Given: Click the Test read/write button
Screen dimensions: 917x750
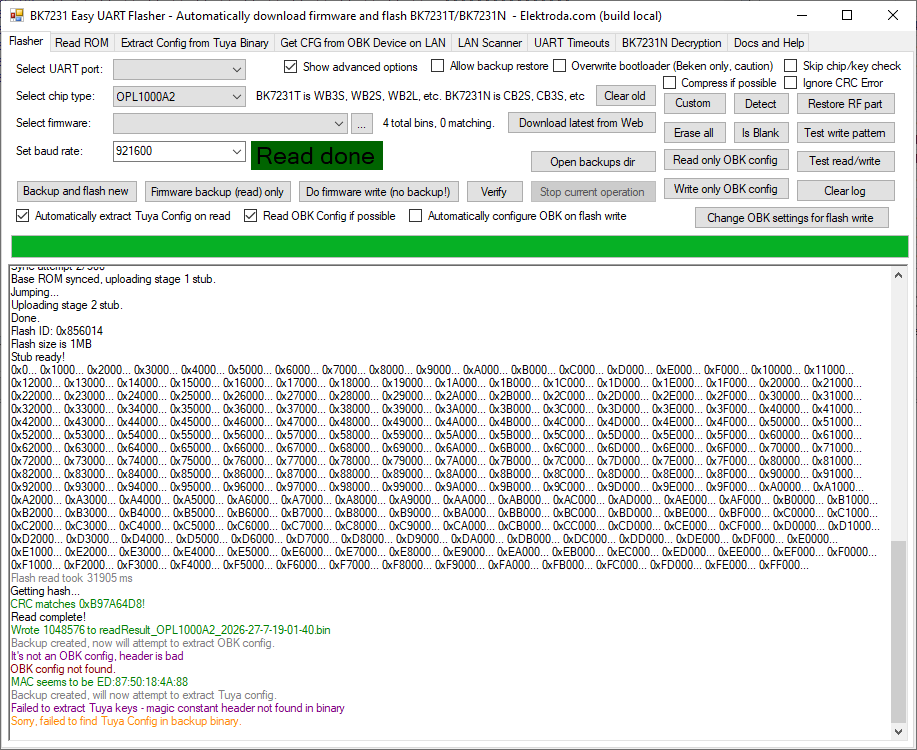Looking at the screenshot, I should (845, 161).
